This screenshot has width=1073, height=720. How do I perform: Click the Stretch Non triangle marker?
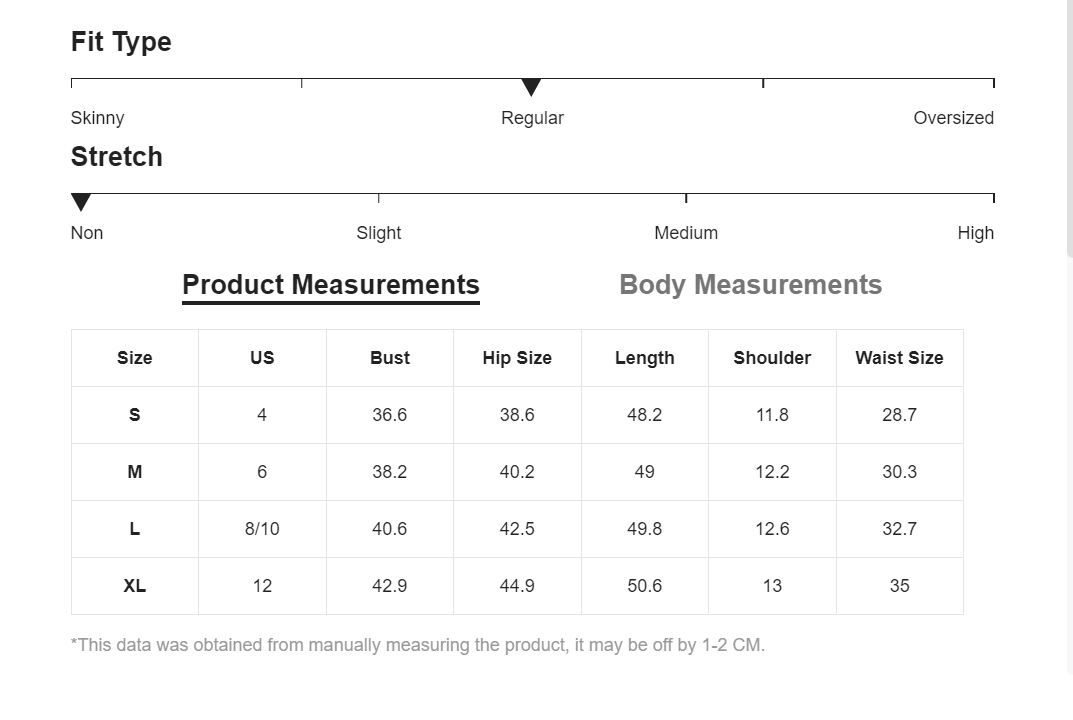[x=81, y=203]
